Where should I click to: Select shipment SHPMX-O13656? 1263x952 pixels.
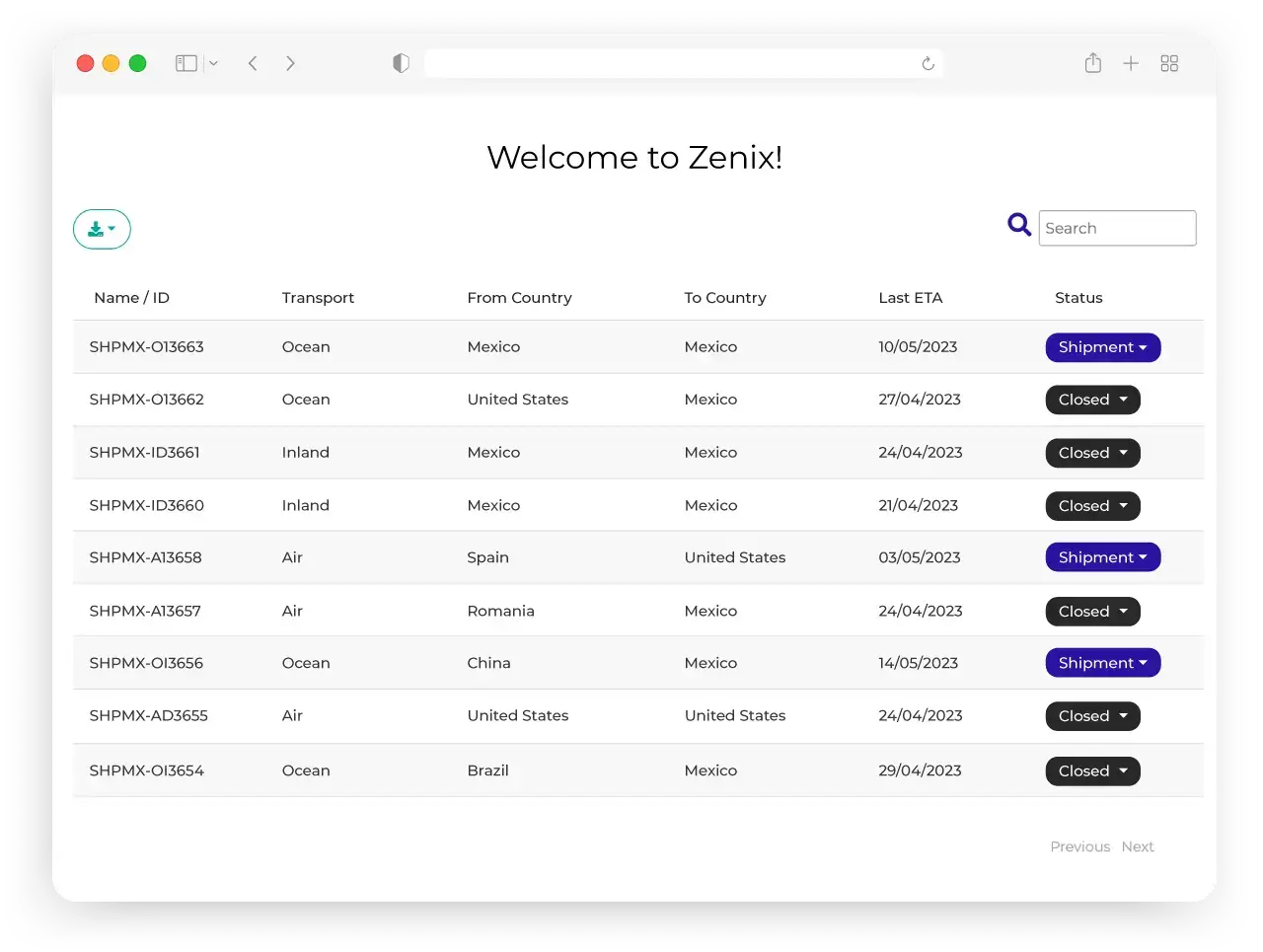(x=146, y=663)
